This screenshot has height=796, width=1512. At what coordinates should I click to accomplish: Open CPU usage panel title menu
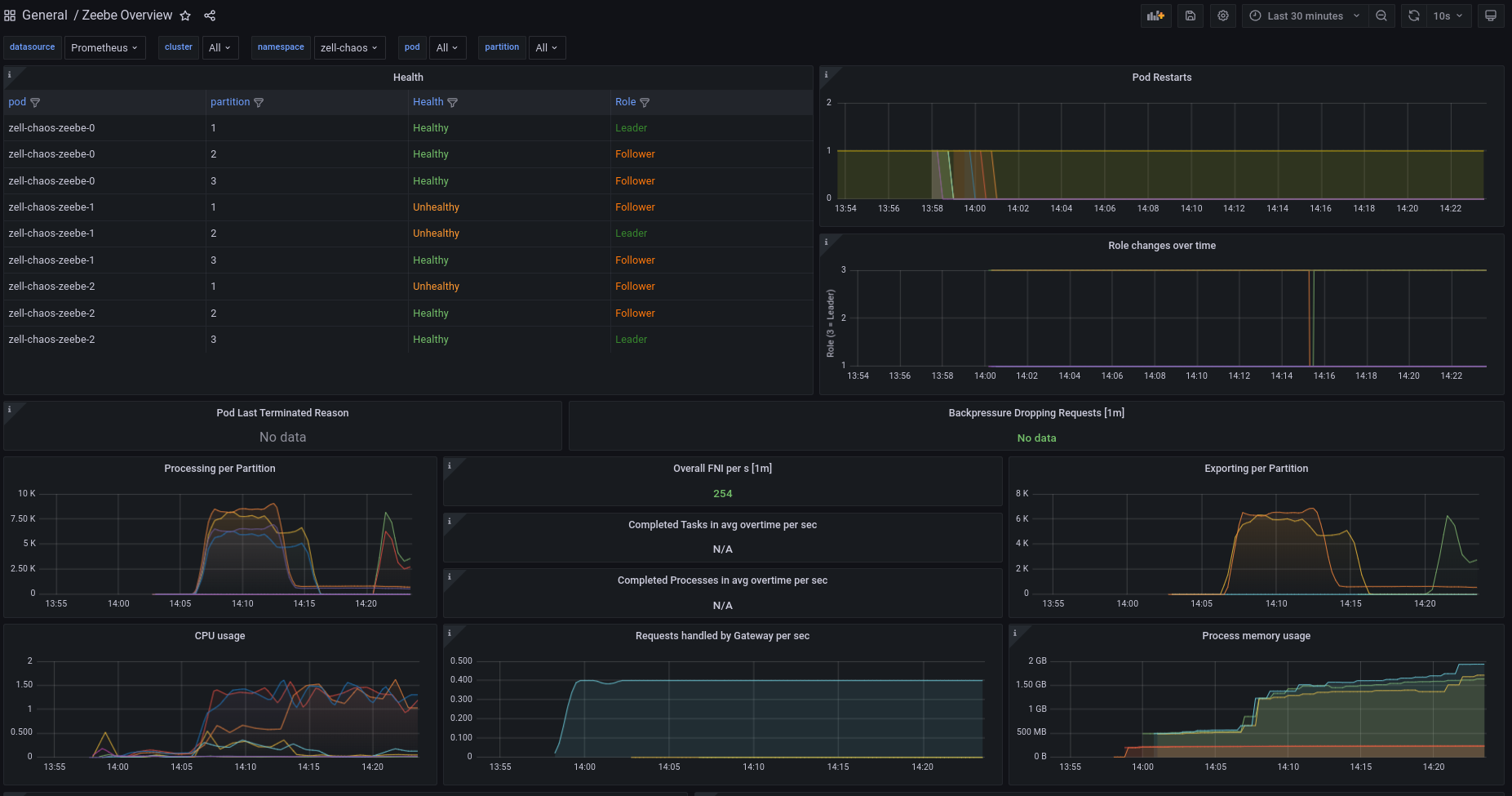[219, 636]
